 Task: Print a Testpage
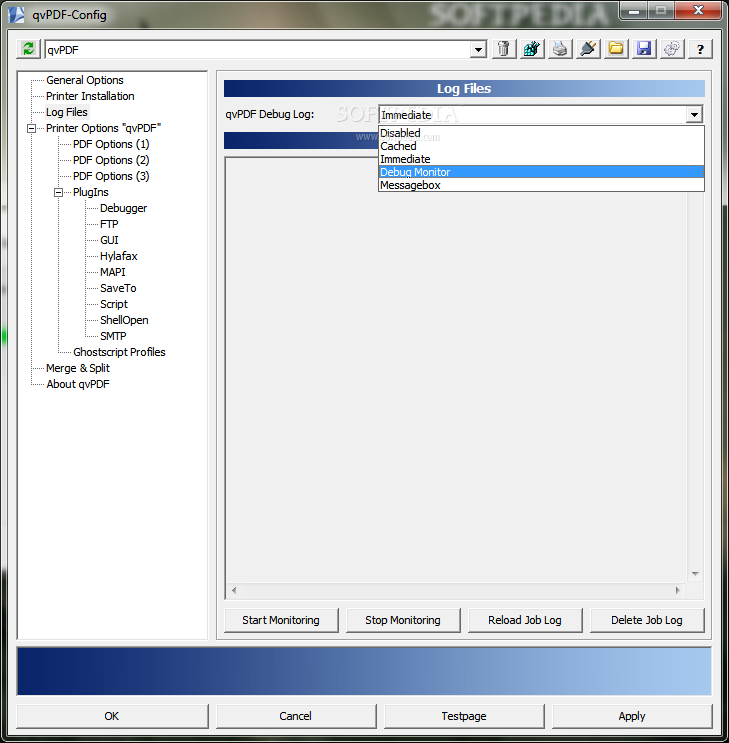[464, 716]
